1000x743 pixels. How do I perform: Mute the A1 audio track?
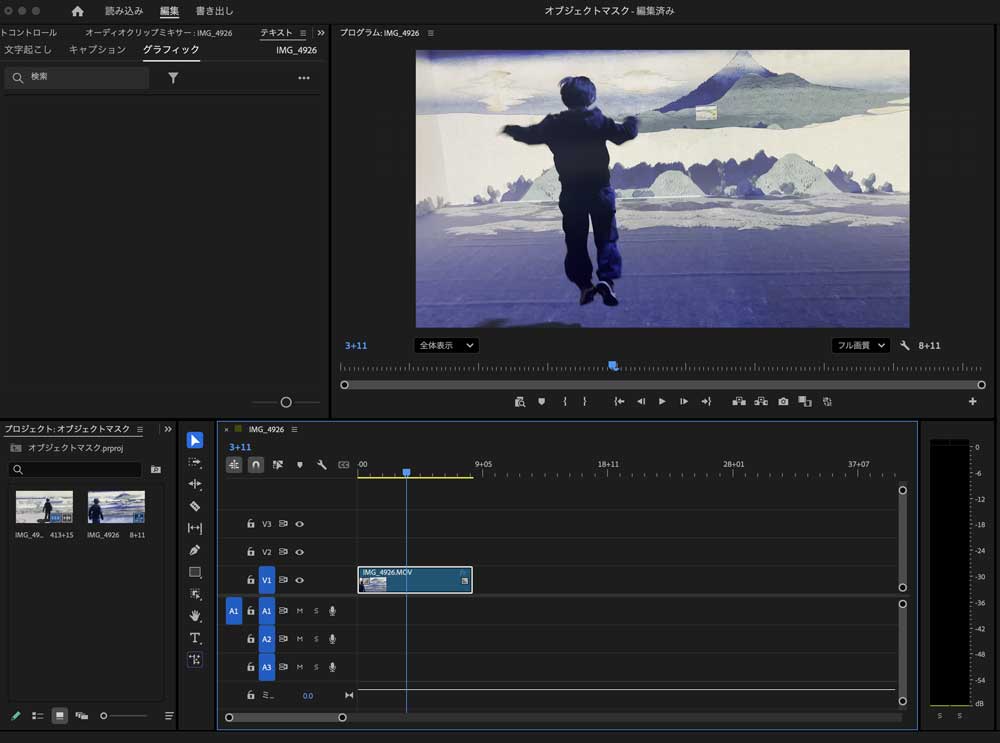tap(299, 611)
